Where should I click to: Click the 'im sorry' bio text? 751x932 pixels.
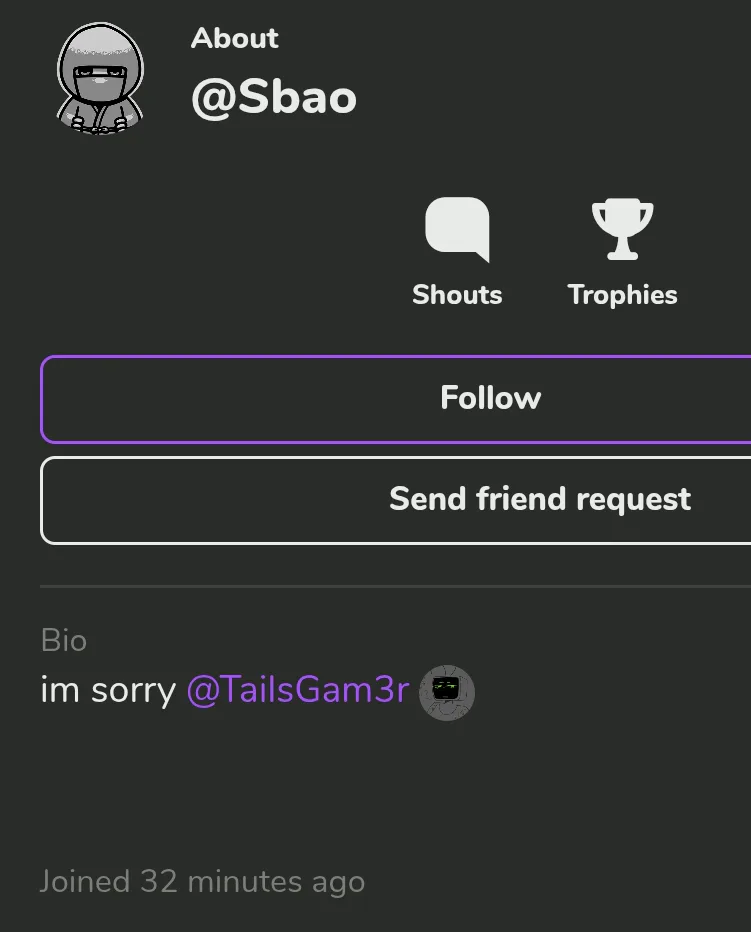point(108,690)
